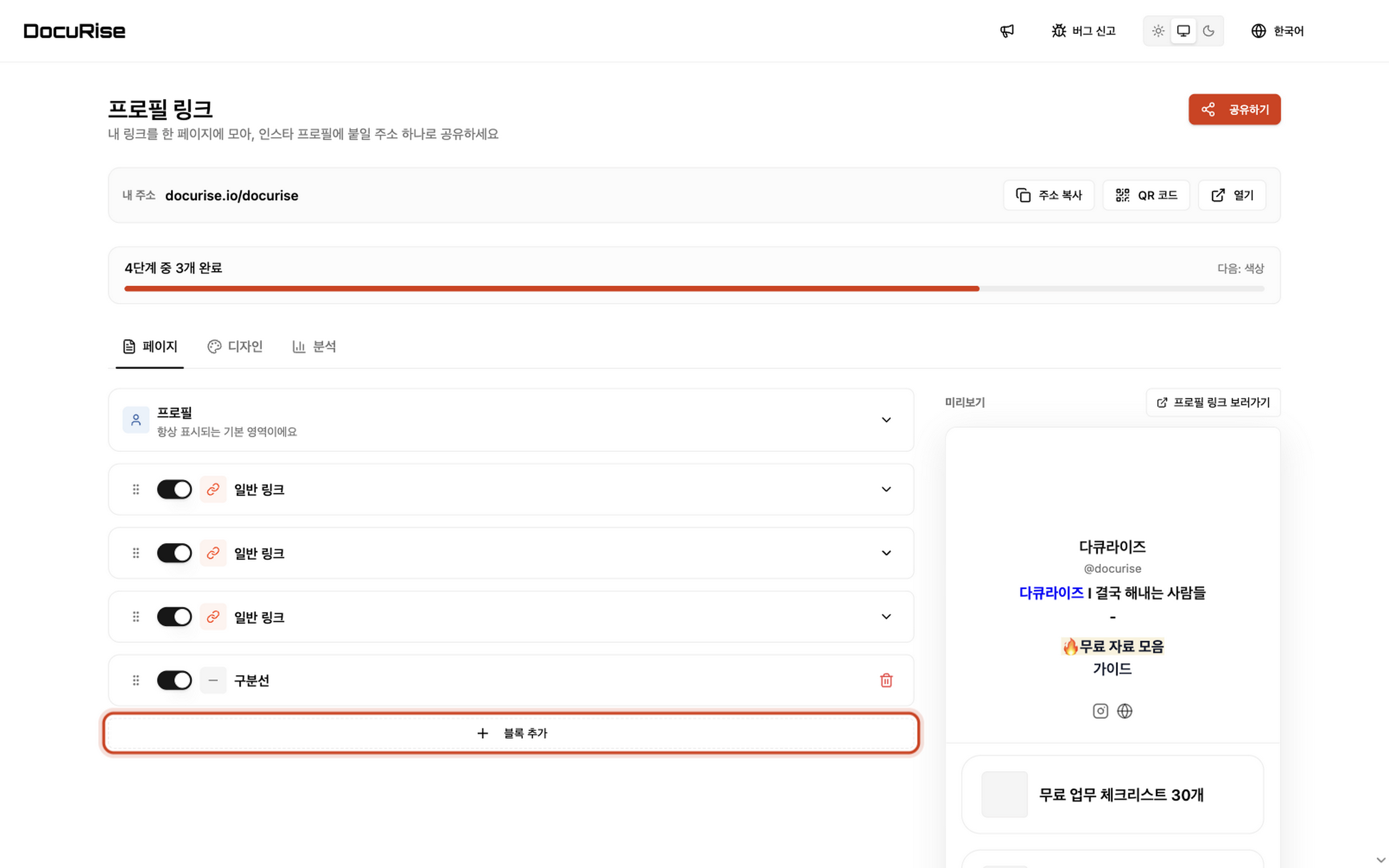Delete the 구분선 block with trash icon
This screenshot has width=1389, height=868.
[885, 680]
